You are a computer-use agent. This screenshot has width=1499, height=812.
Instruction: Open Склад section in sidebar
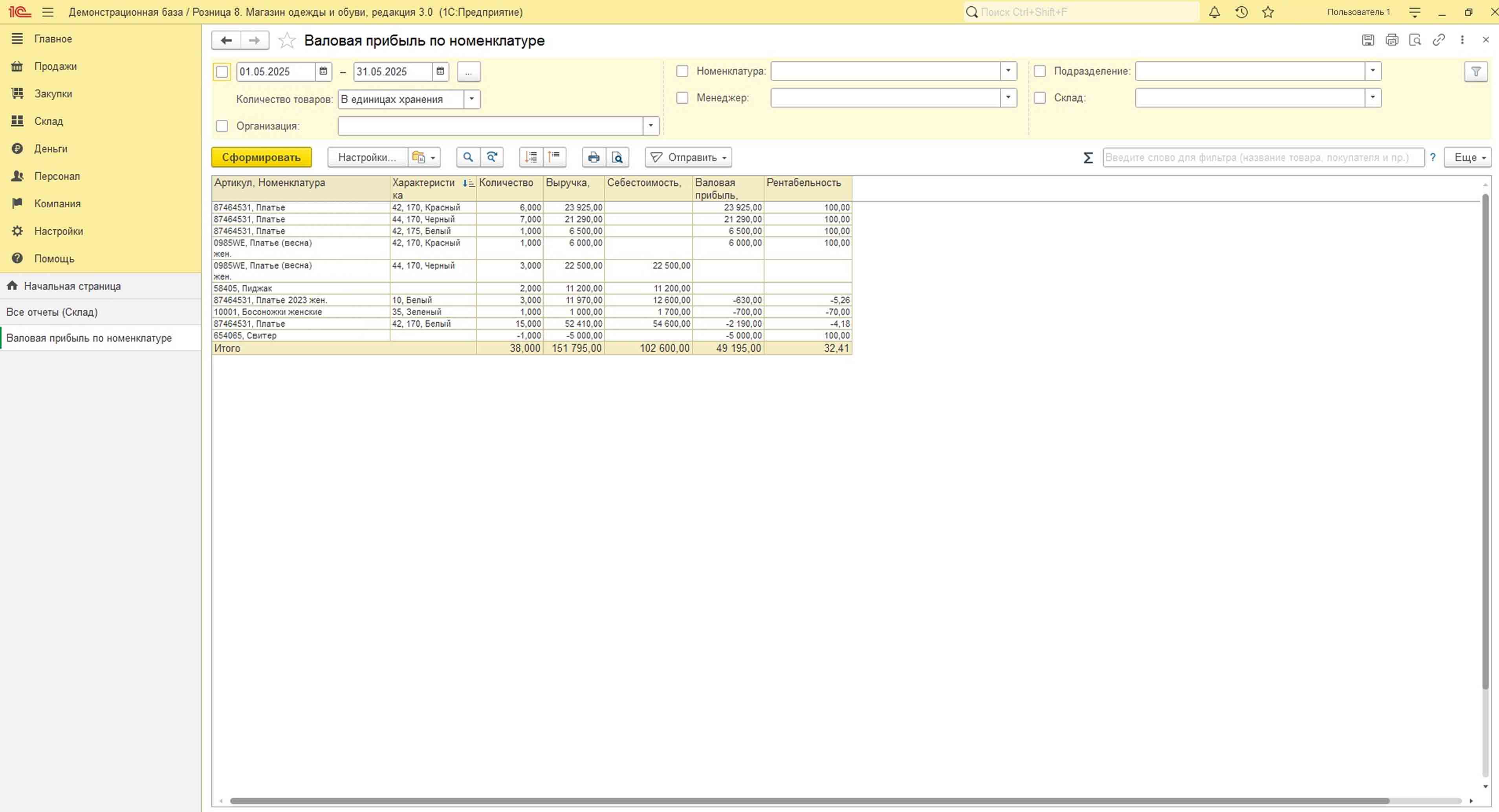pos(100,121)
